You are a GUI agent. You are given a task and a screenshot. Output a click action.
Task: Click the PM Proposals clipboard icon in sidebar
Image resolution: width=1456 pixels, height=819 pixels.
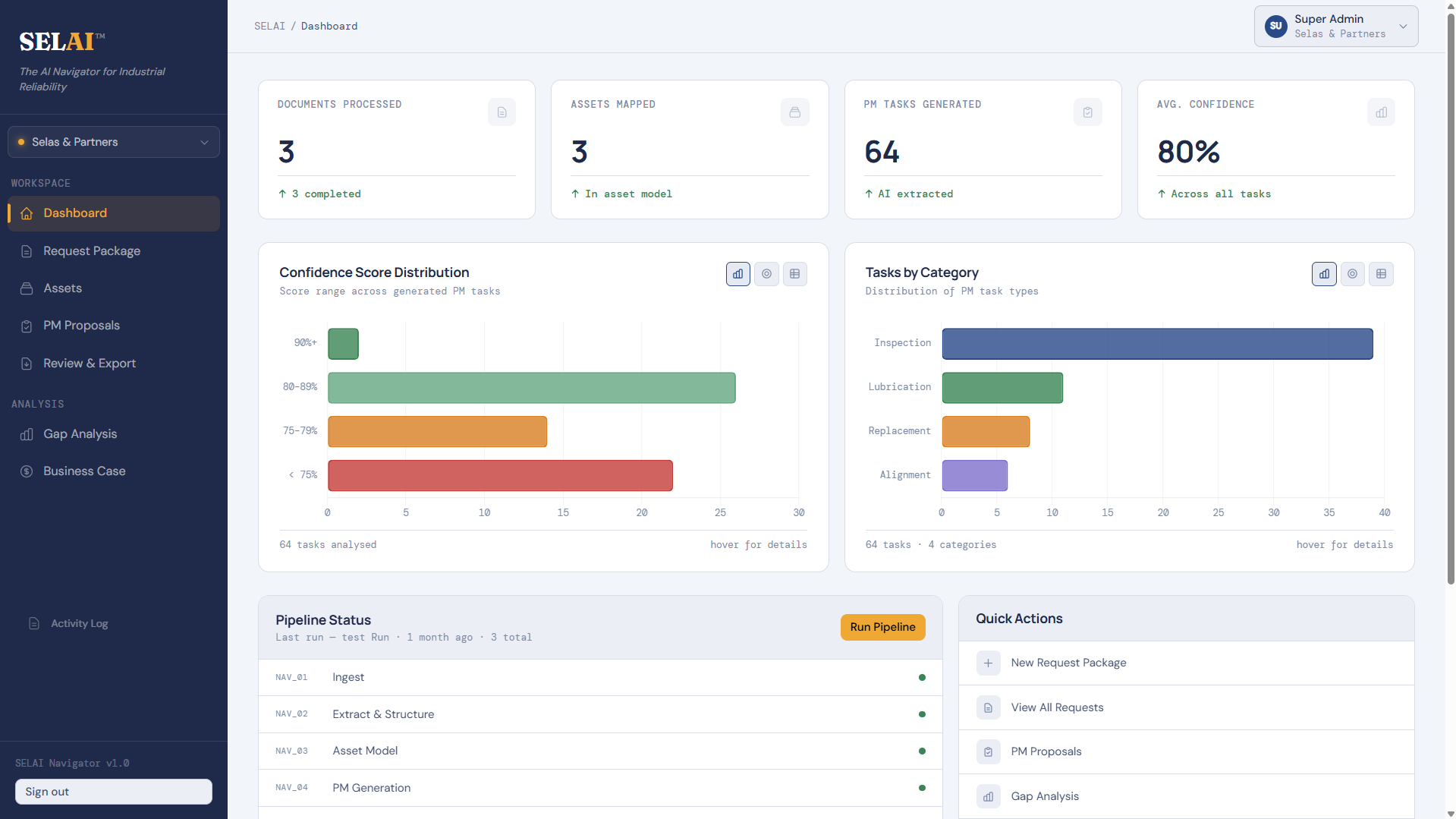(x=27, y=326)
